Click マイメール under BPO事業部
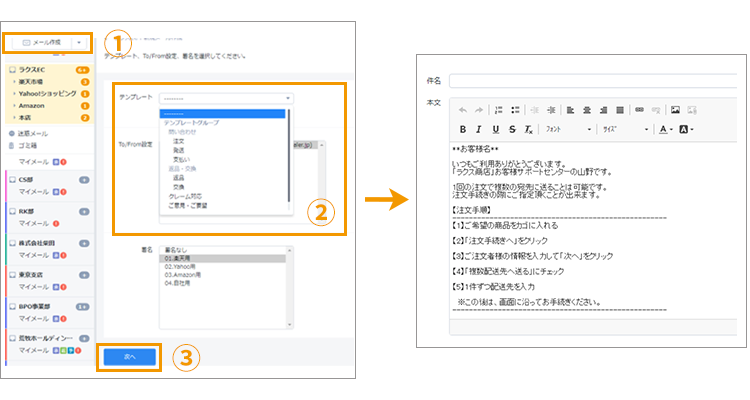The height and width of the screenshot is (400, 750). tap(33, 318)
